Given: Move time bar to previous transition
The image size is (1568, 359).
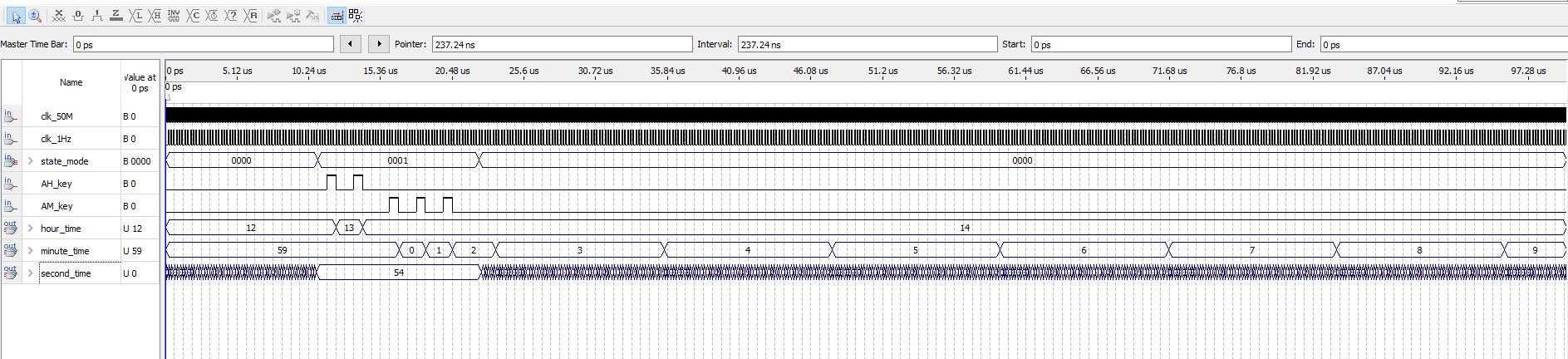Looking at the screenshot, I should click(x=351, y=44).
